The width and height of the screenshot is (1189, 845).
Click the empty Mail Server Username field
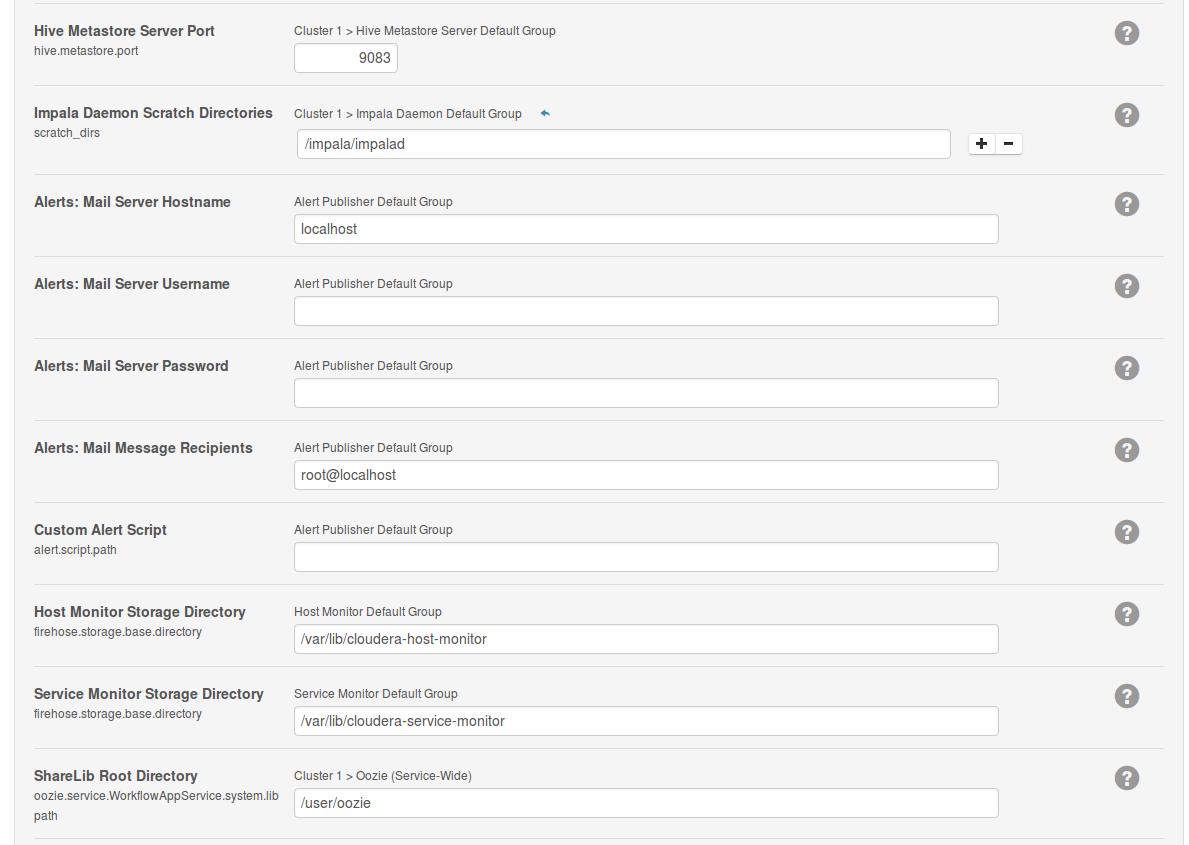[646, 311]
